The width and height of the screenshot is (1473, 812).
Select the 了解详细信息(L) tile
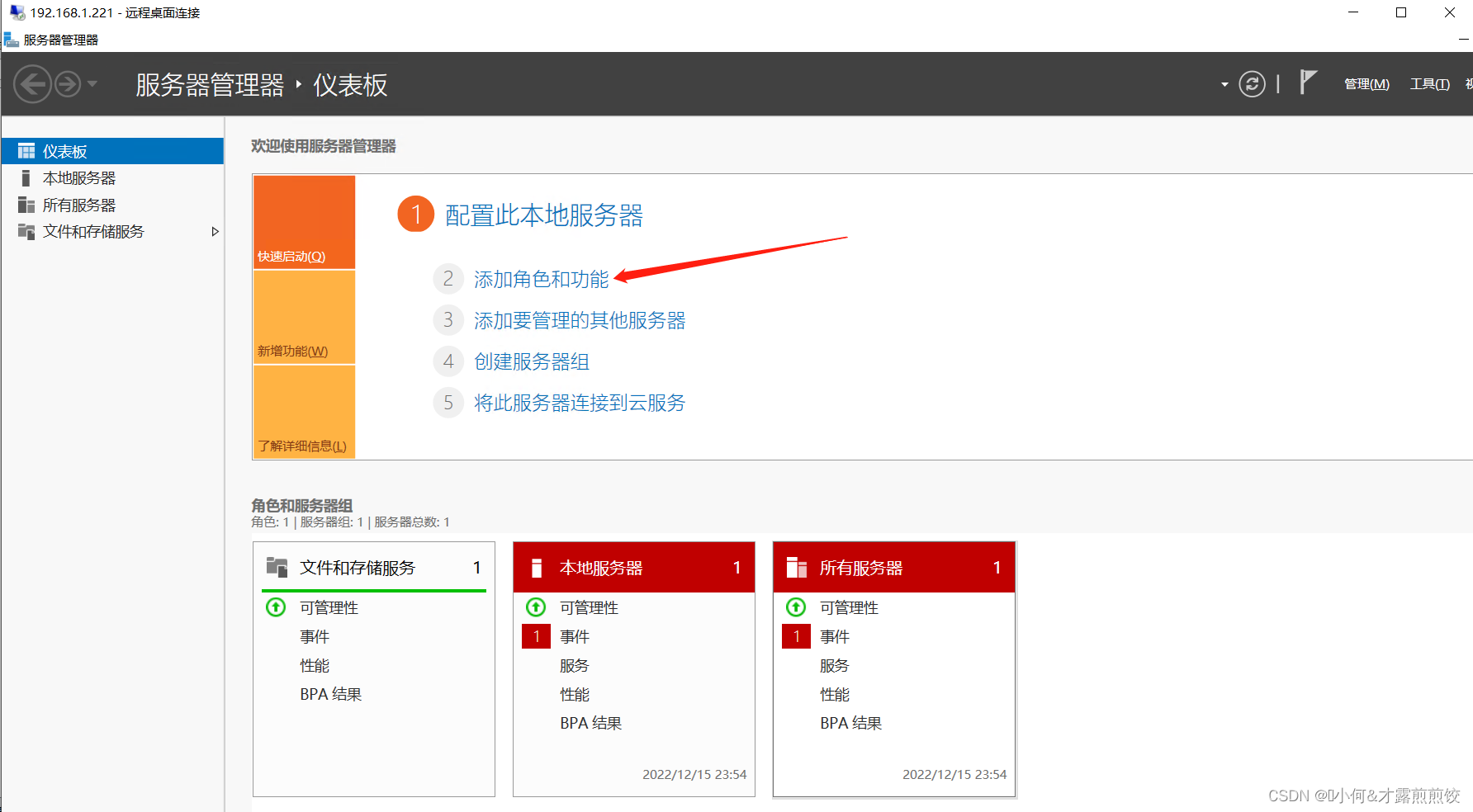(x=305, y=412)
